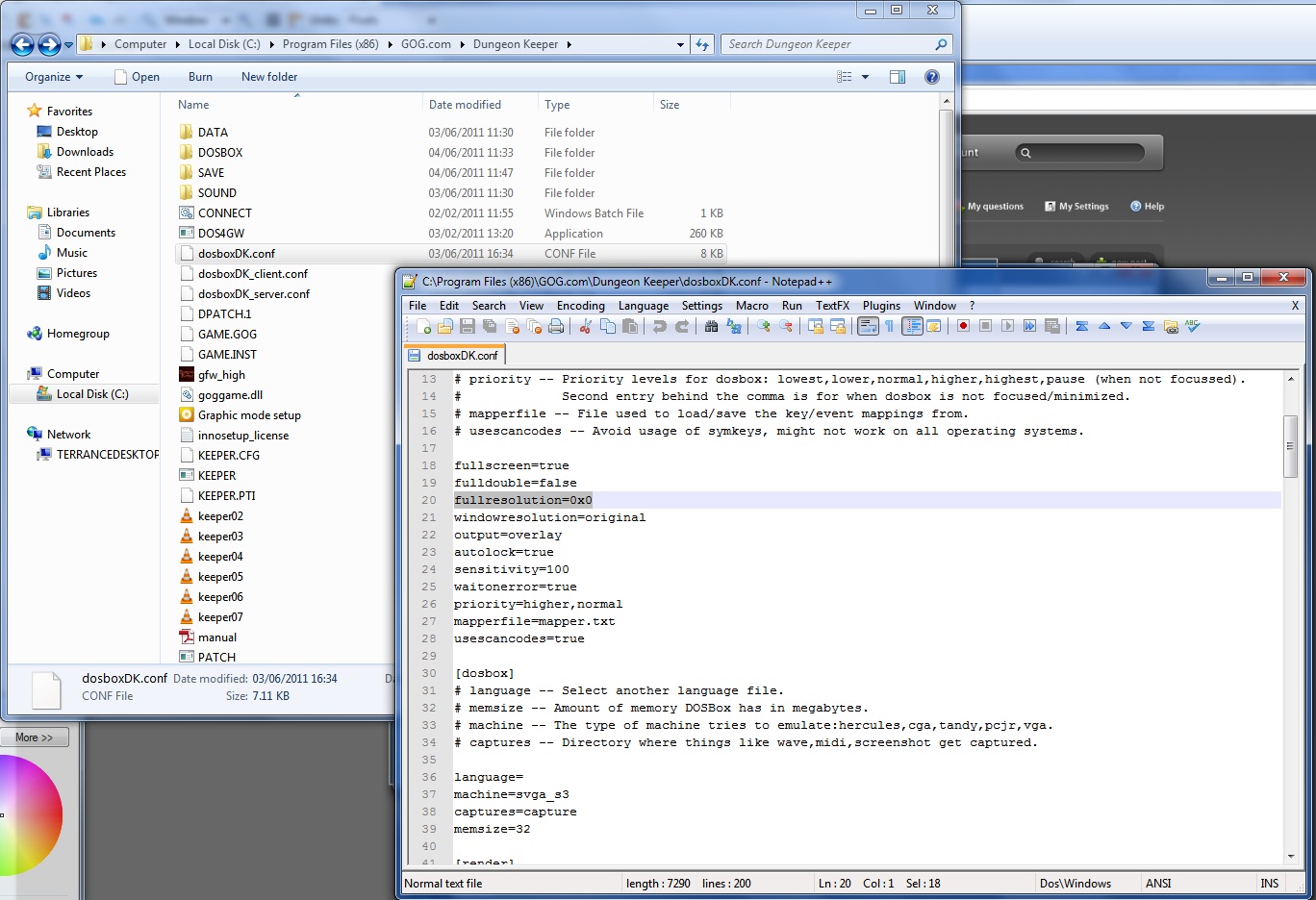Click the spell check ABC icon
1316x900 pixels.
(1193, 327)
